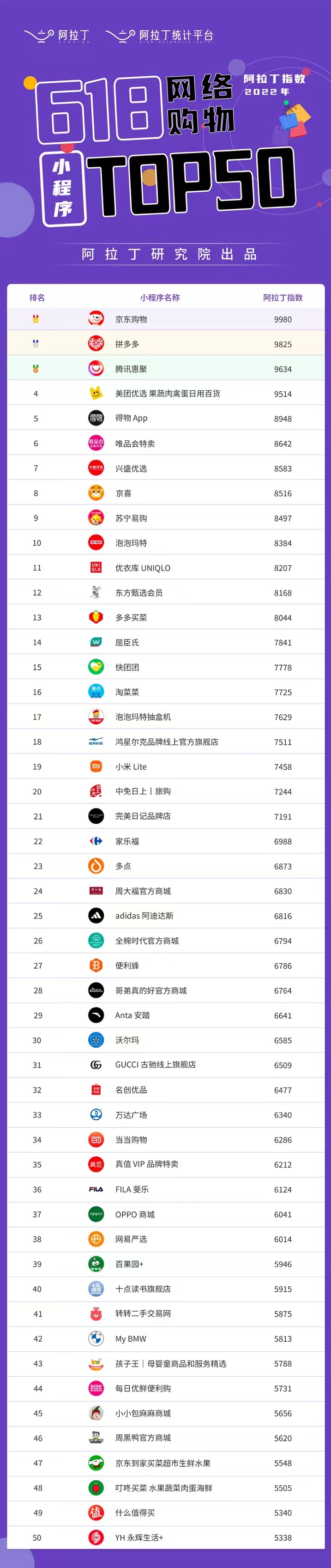Click the bronze medal third-place icon
This screenshot has width=331, height=1568.
pyautogui.click(x=35, y=368)
